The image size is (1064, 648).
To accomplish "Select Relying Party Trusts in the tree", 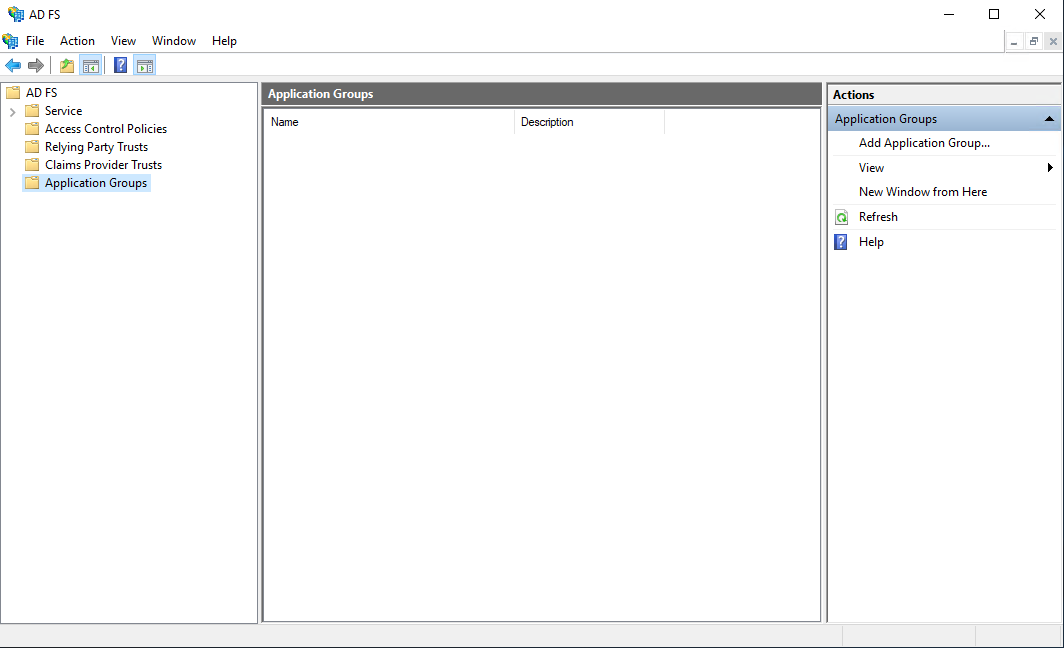I will [x=95, y=146].
